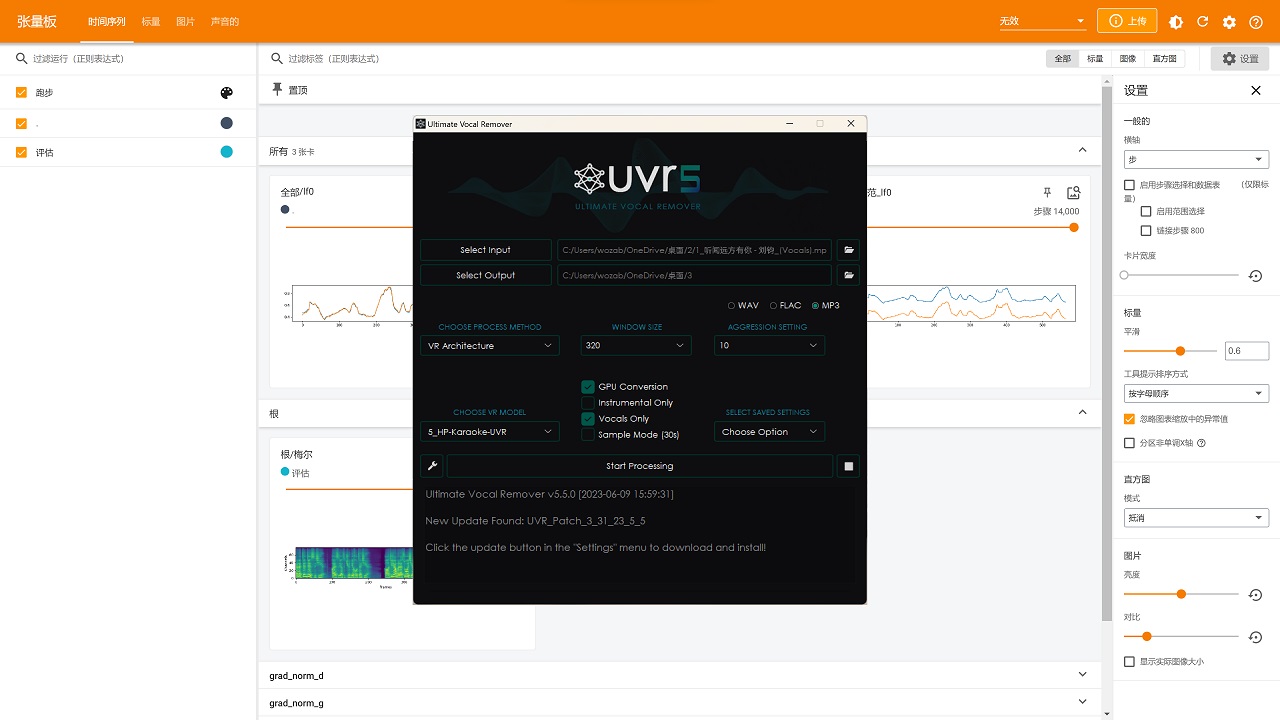Open the Window Size 320 dropdown
Screen dimensions: 1280x720
click(x=636, y=346)
